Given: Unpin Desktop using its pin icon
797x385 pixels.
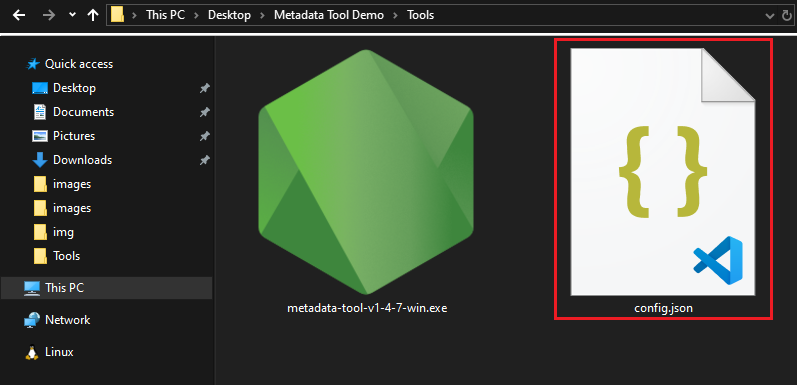Looking at the screenshot, I should pos(204,88).
